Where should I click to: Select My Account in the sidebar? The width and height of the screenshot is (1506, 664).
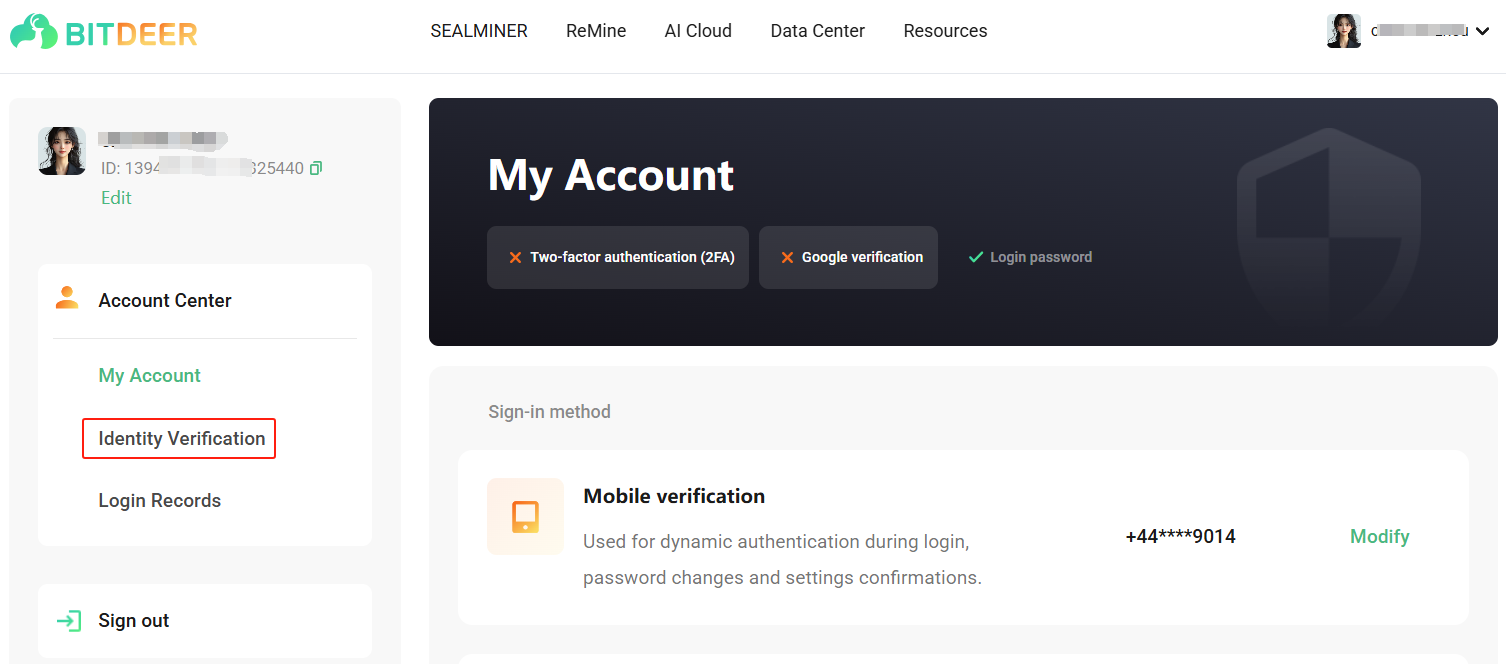149,375
